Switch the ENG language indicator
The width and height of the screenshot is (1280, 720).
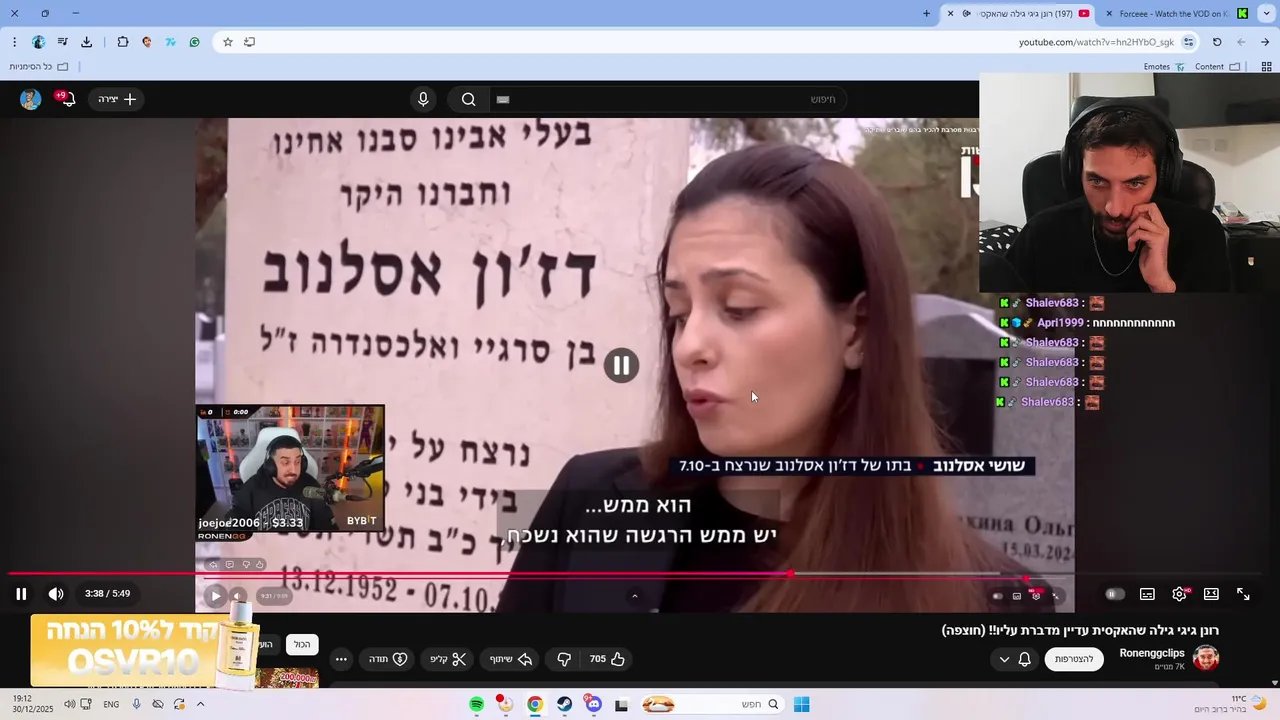[111, 704]
